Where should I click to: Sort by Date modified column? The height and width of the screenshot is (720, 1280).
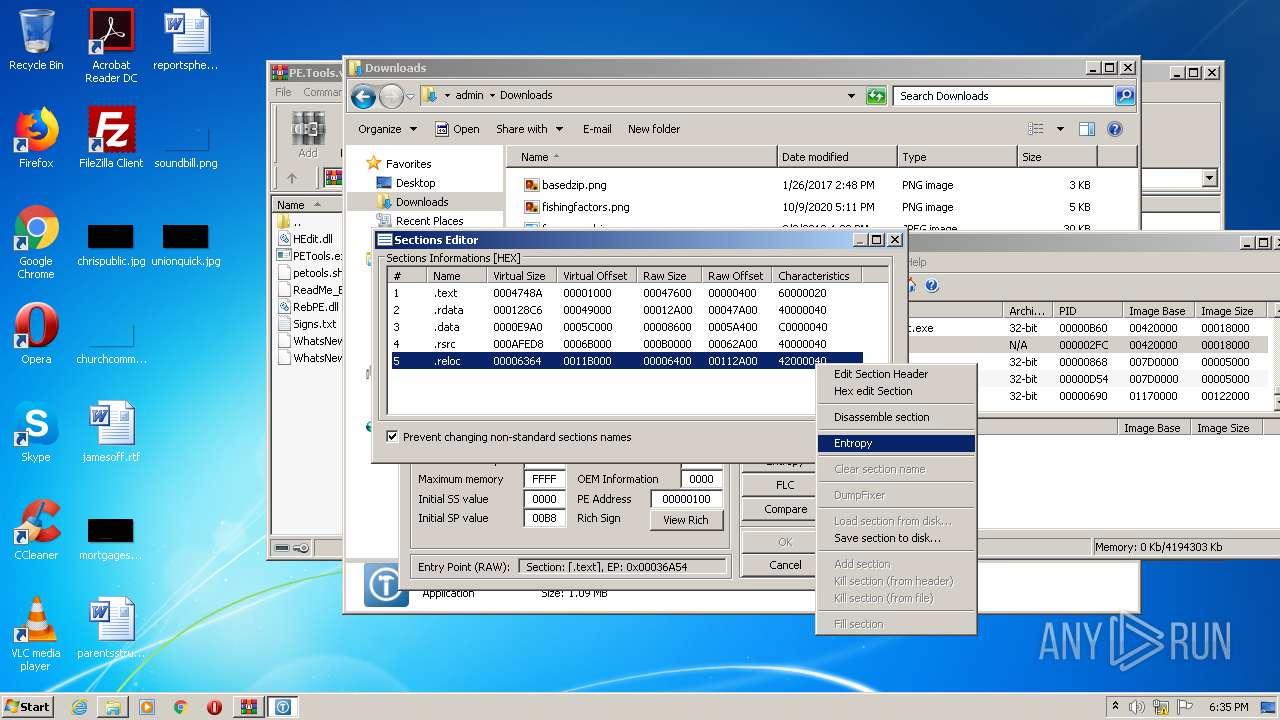click(x=837, y=157)
